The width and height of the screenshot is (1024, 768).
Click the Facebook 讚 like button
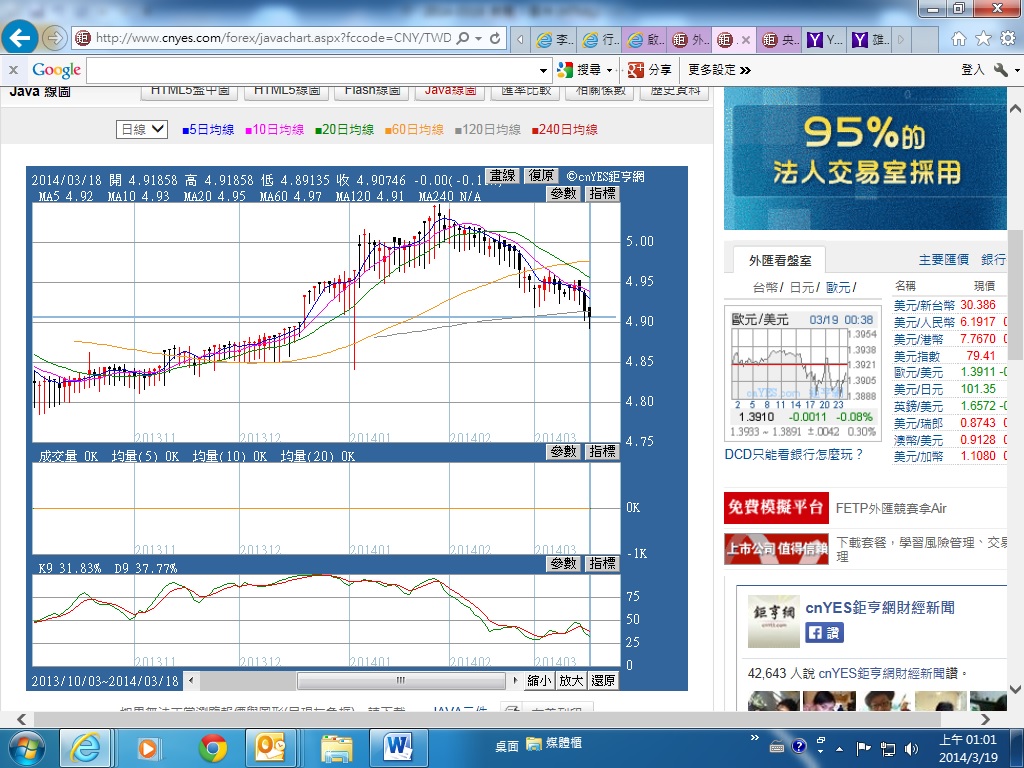tap(824, 632)
